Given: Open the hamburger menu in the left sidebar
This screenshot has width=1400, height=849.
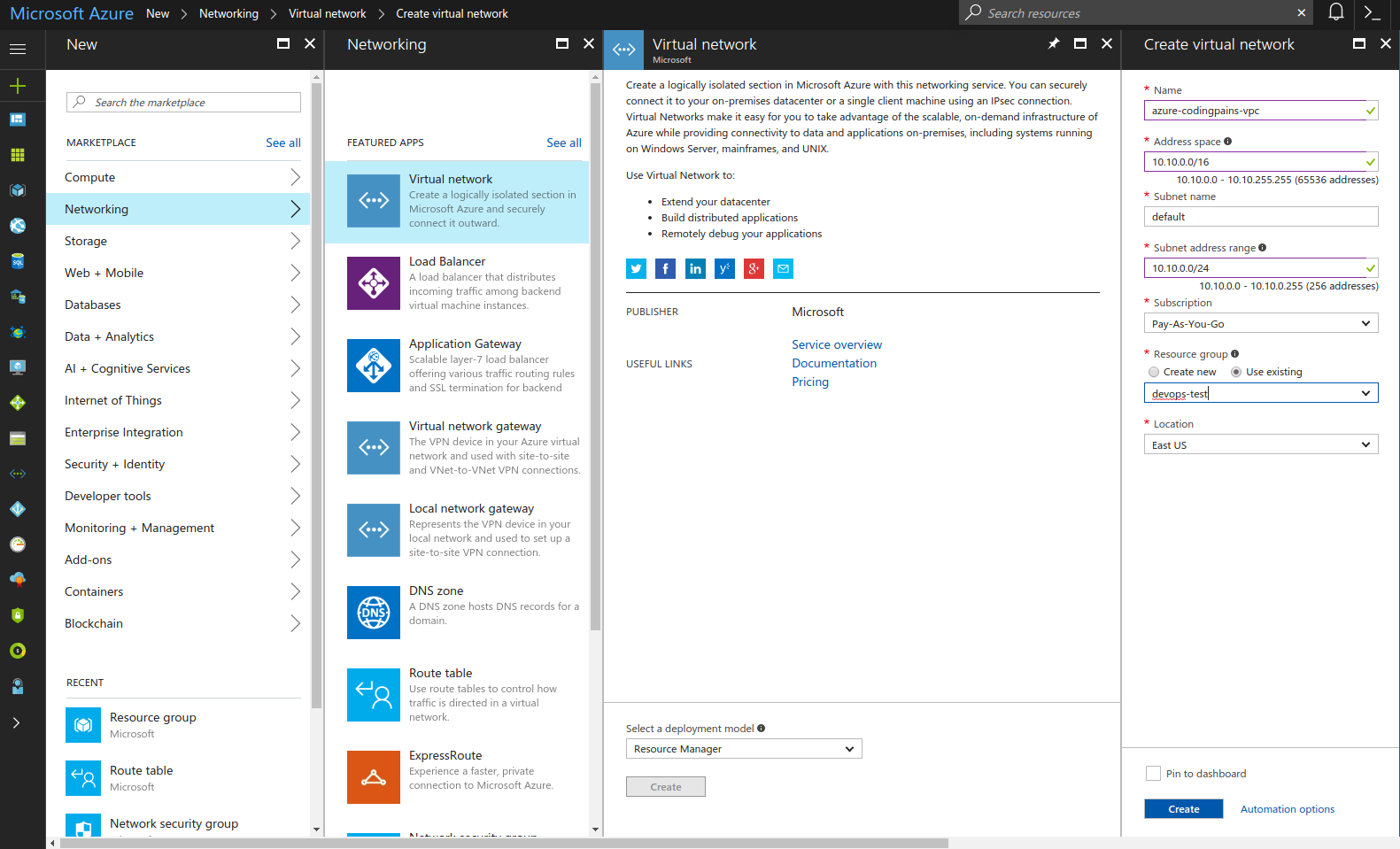Looking at the screenshot, I should coord(18,50).
